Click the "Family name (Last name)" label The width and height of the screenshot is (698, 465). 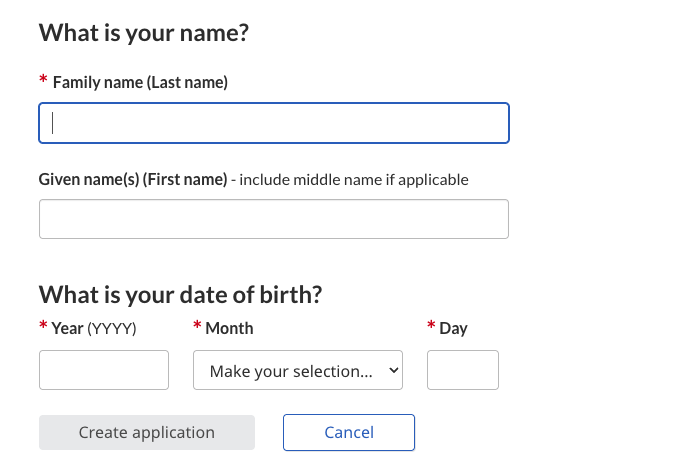[x=140, y=82]
